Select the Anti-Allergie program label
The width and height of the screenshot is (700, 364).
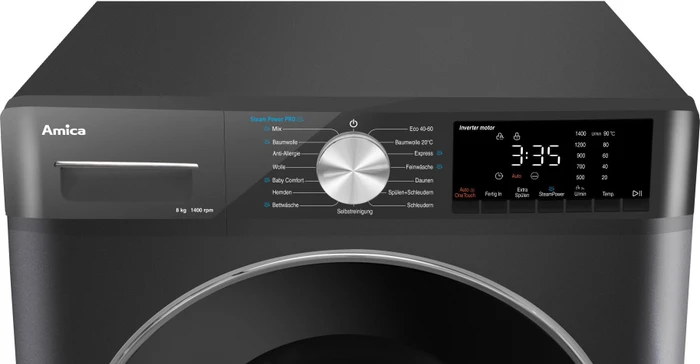tap(286, 153)
